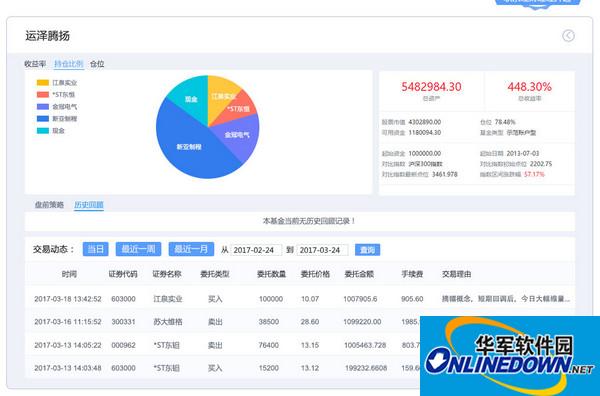Click the fee value 905.60
This screenshot has width=600, height=396.
[412, 299]
